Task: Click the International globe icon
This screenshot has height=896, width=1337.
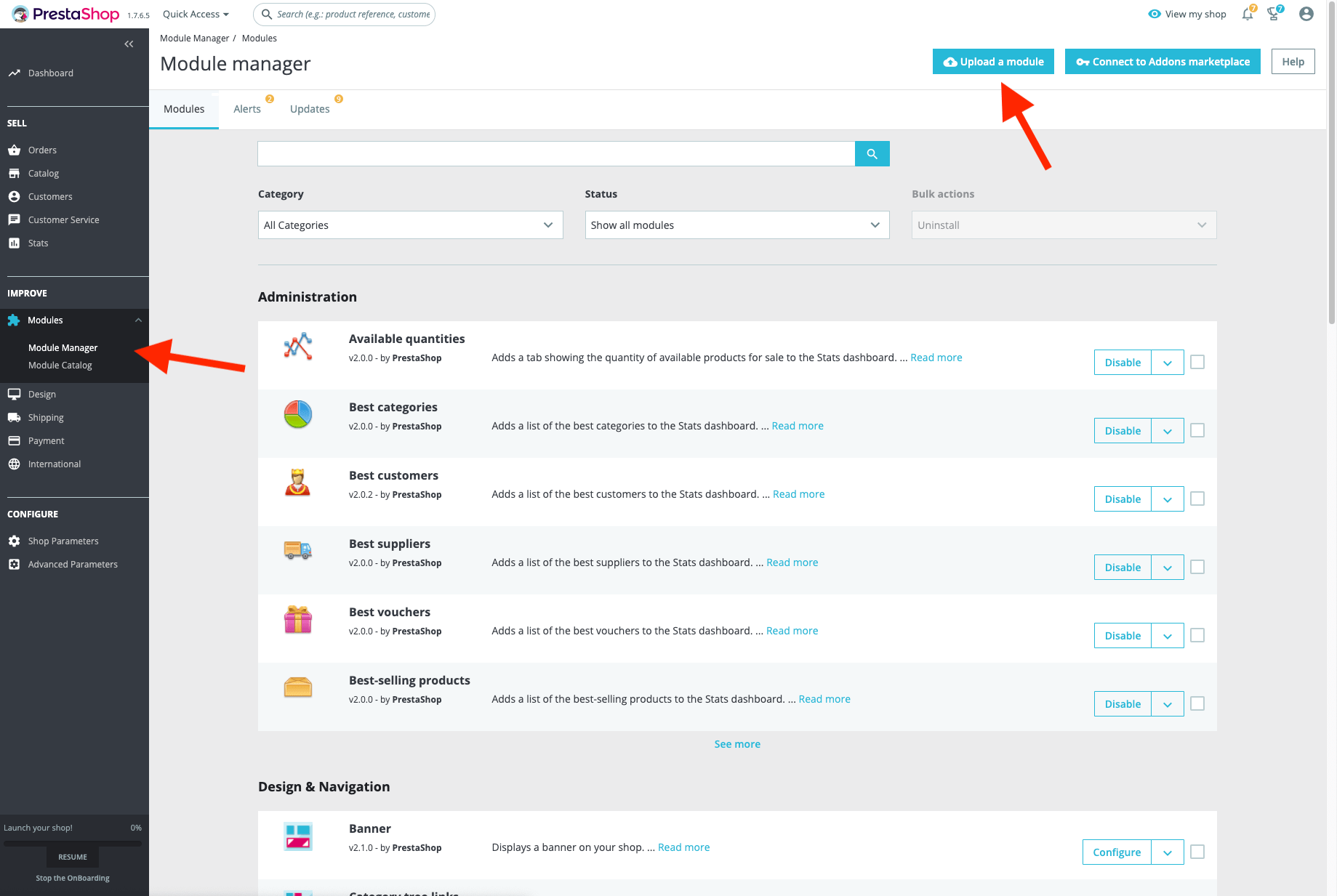Action: (14, 464)
